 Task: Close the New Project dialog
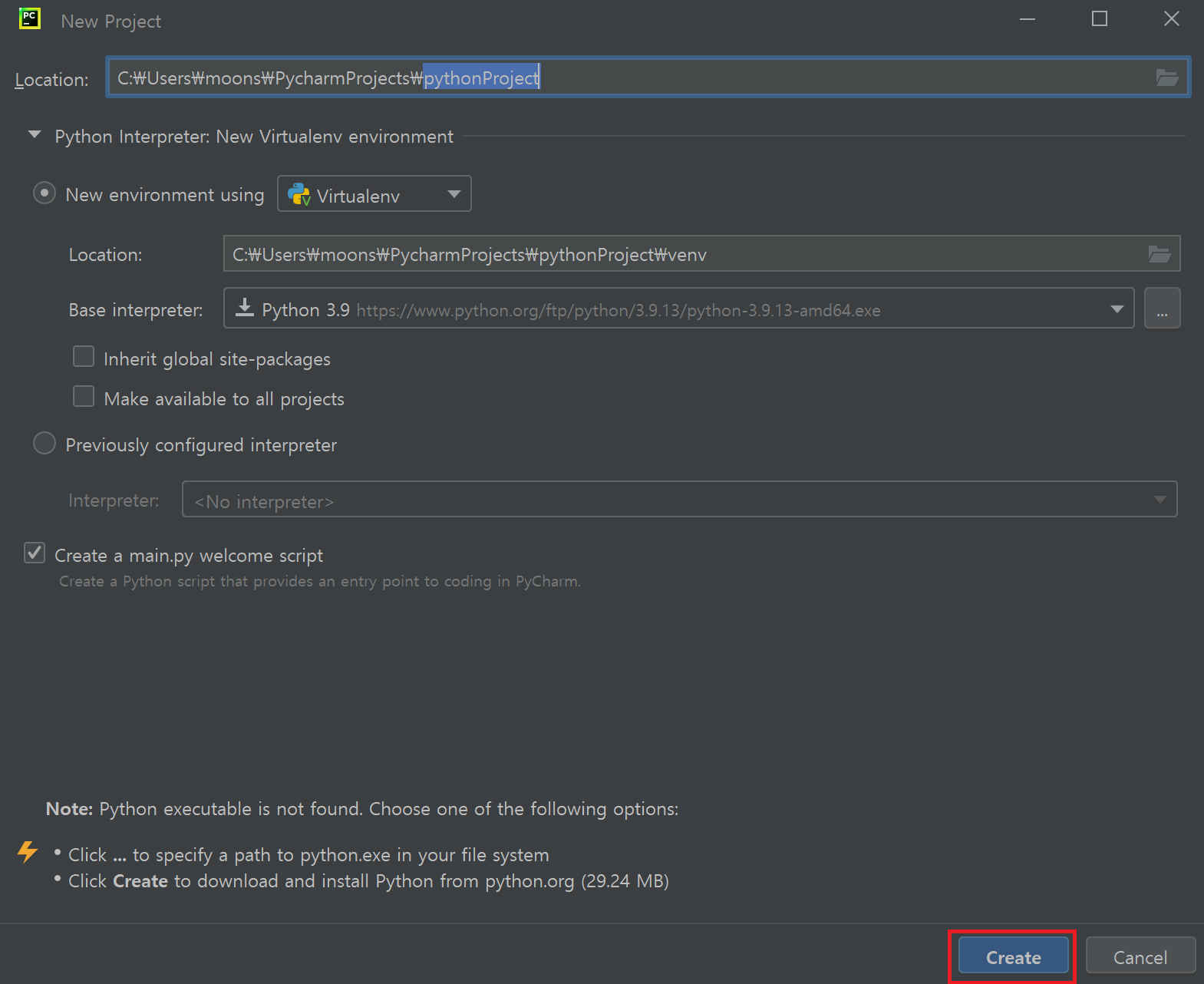point(1172,18)
